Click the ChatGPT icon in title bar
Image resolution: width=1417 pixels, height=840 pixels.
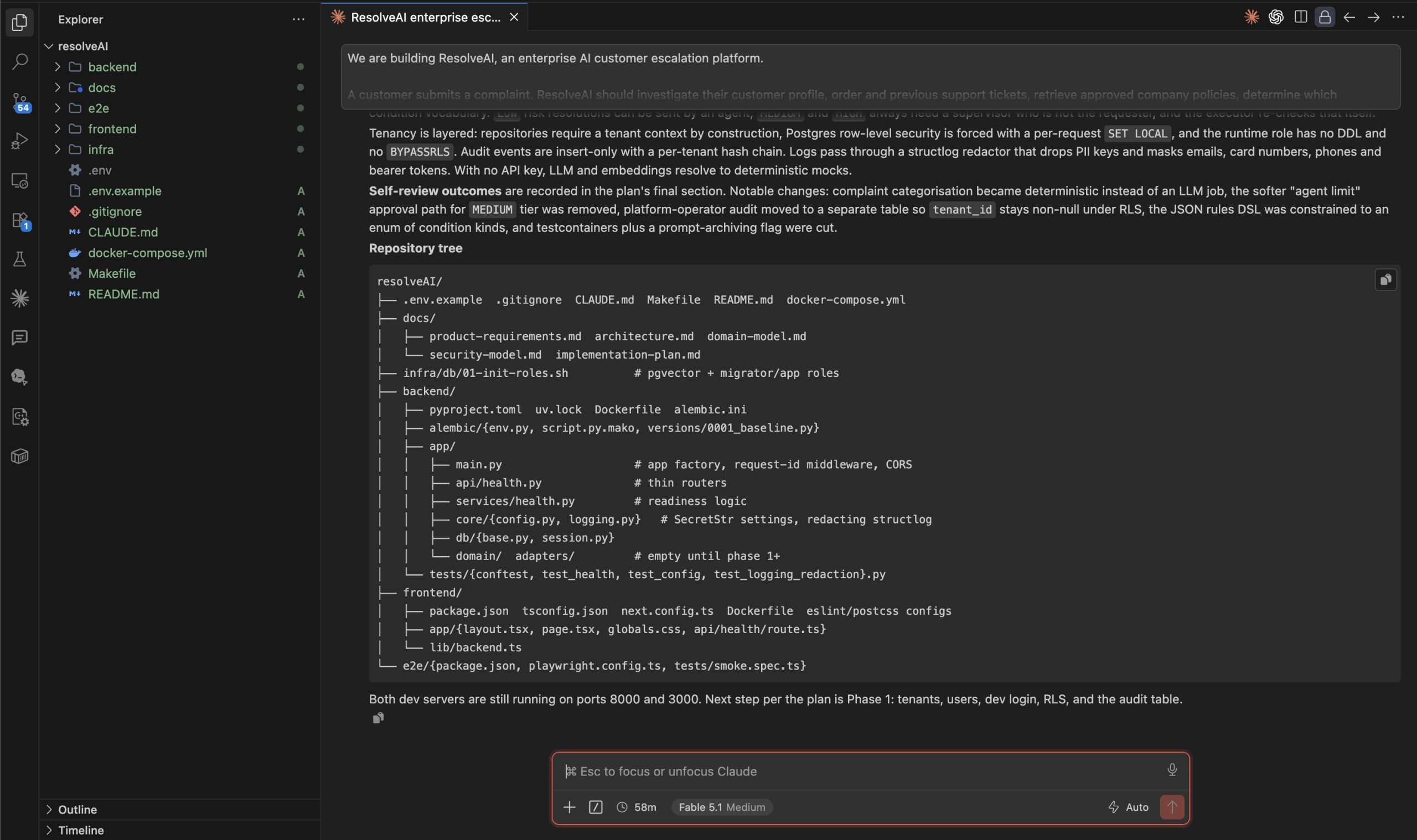(1276, 17)
